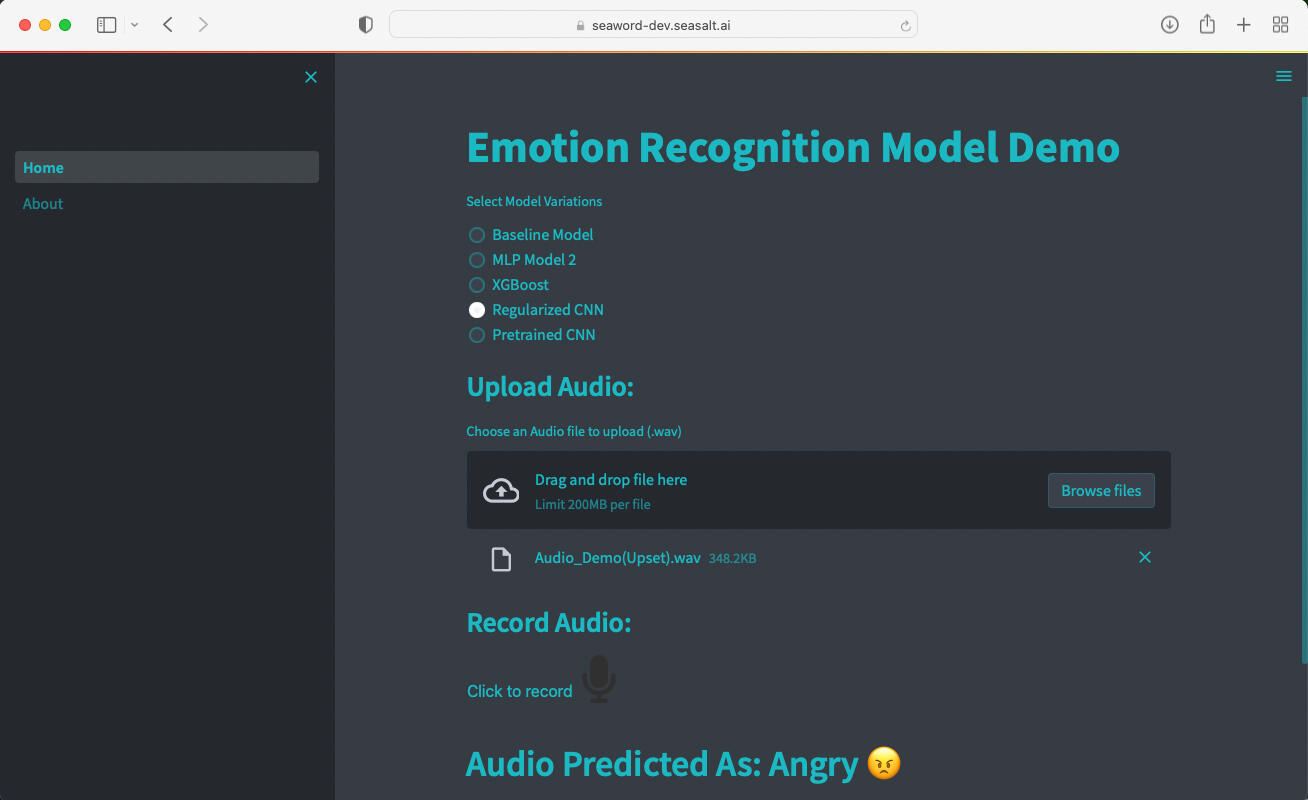This screenshot has width=1308, height=800.
Task: Remove the Audio_Demo(Upset).wav file
Action: coord(1145,557)
